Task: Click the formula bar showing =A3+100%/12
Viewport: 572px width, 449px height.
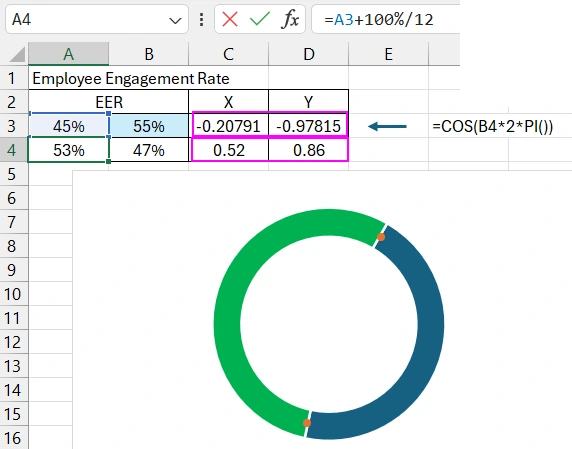Action: [x=386, y=19]
